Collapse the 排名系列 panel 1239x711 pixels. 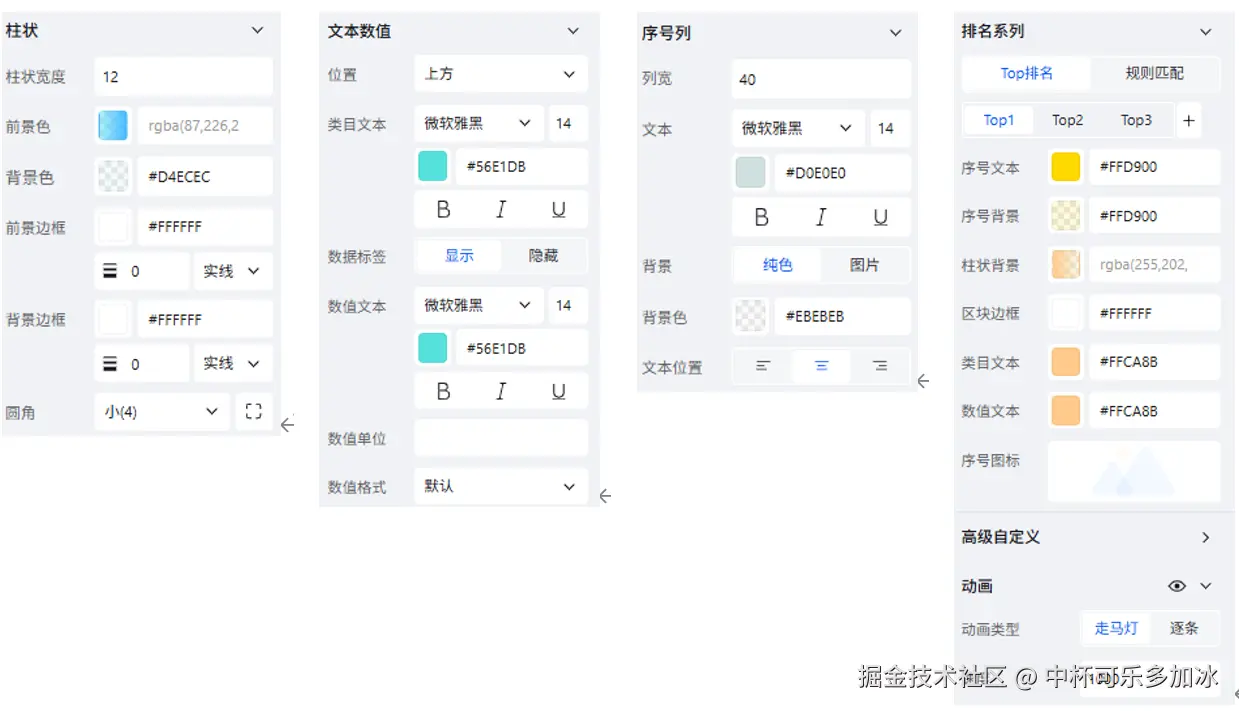tap(1206, 32)
